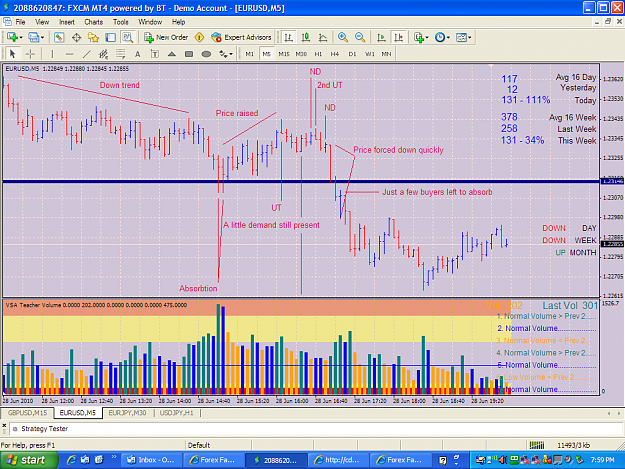Viewport: 625px width, 469px height.
Task: Expand the Periods clock dropdown arrow
Action: (x=448, y=37)
